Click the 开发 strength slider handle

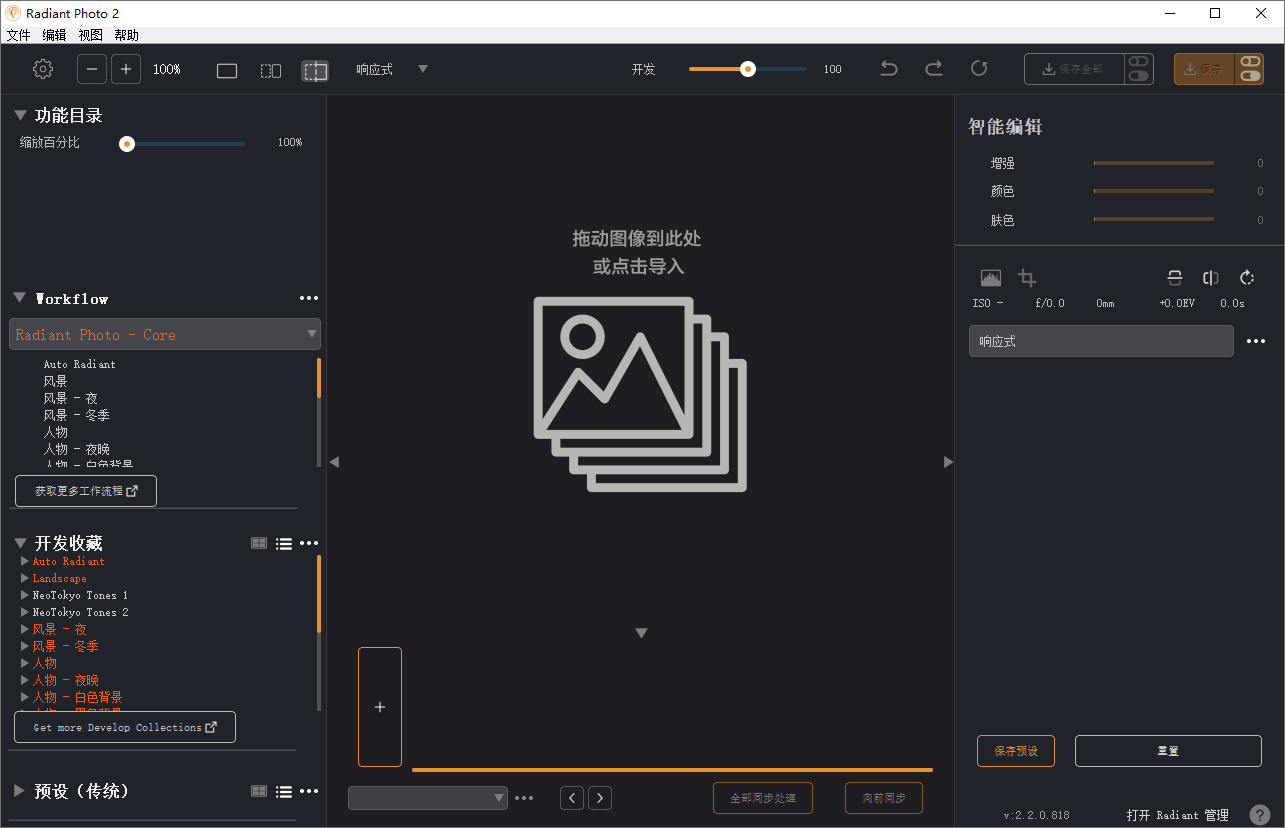click(x=747, y=69)
